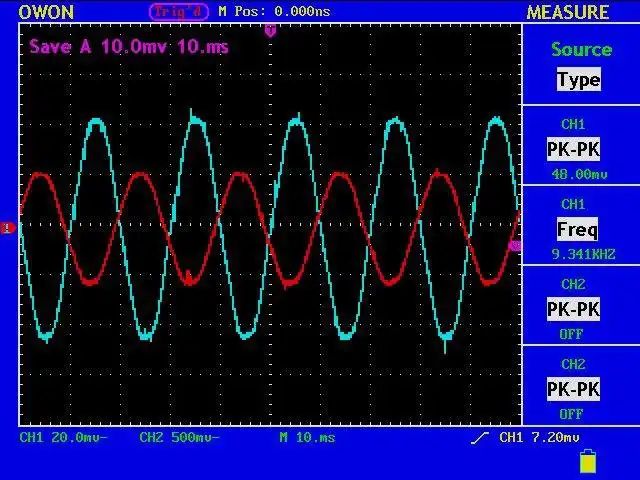This screenshot has width=640, height=480.
Task: Click the CH2 500mv scale readout
Action: click(x=179, y=438)
